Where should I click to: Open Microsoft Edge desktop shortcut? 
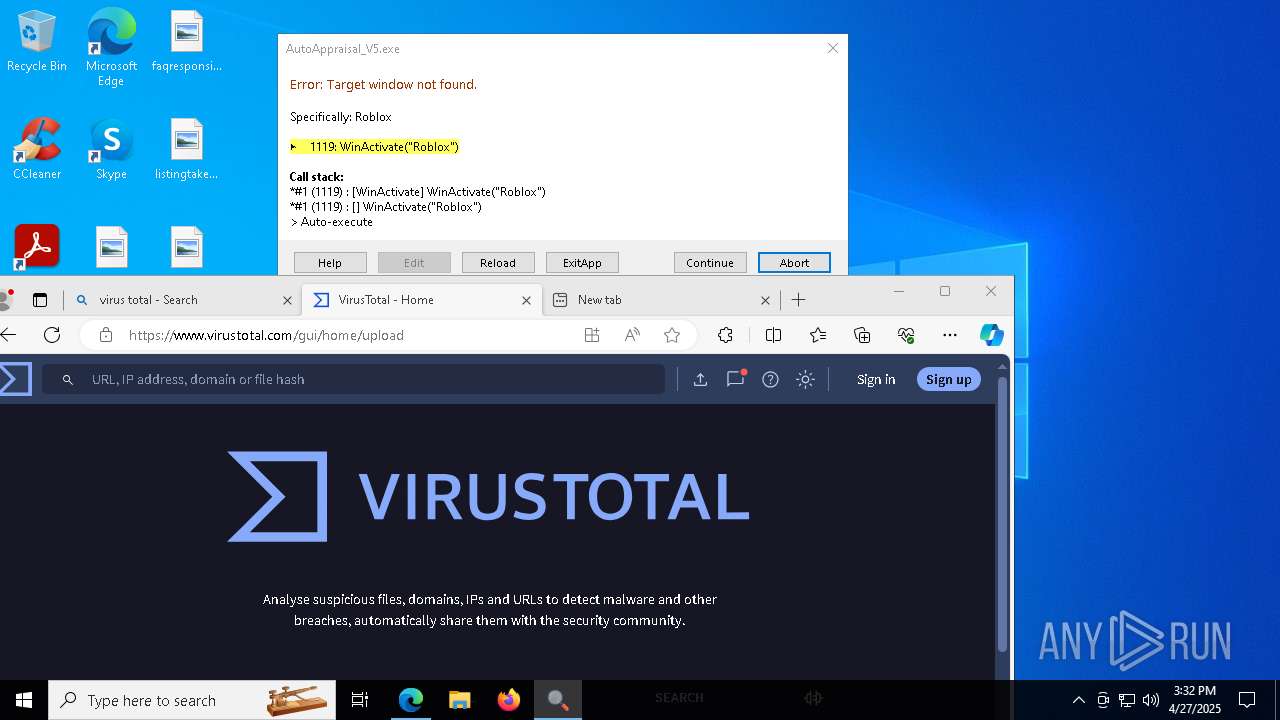click(x=111, y=48)
